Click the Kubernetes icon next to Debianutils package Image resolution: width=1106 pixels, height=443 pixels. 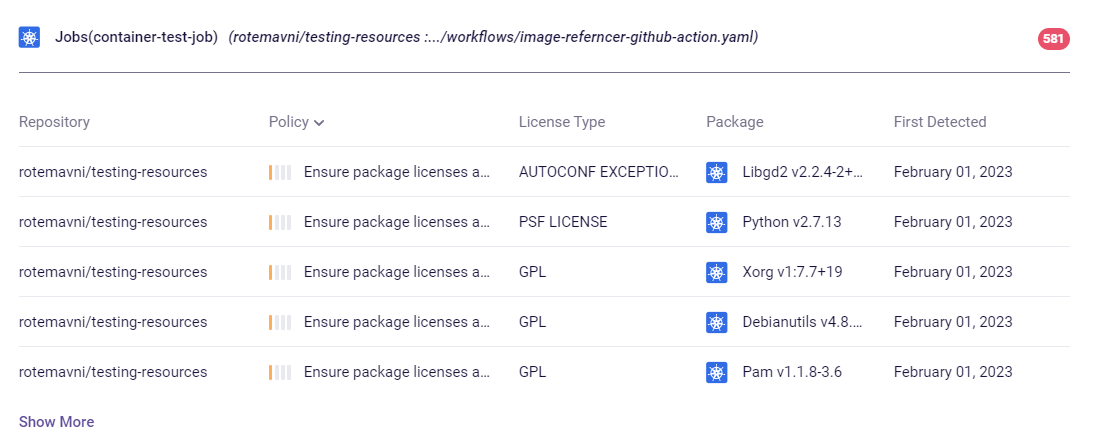coord(716,322)
